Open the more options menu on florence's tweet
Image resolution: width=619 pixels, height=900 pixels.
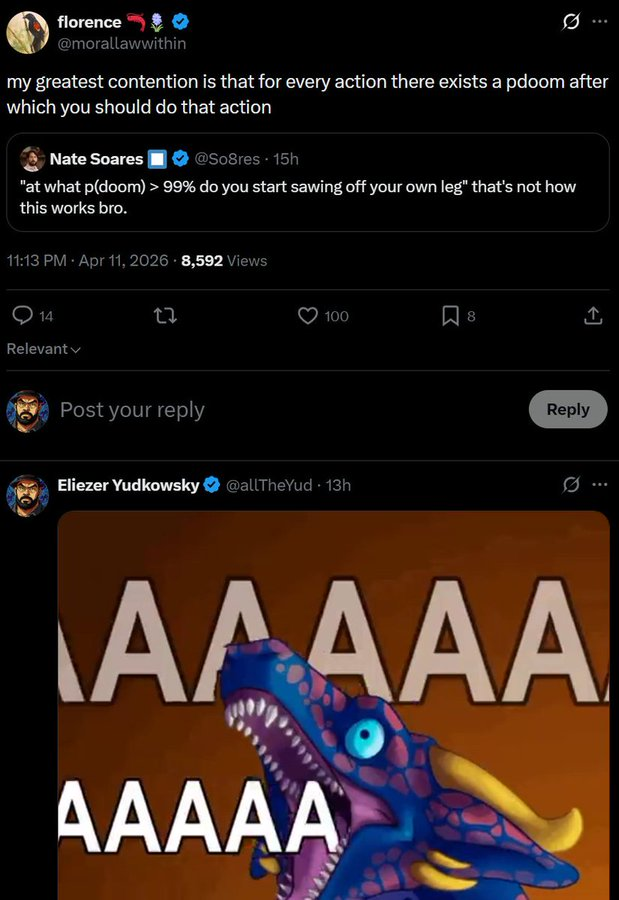[x=600, y=20]
